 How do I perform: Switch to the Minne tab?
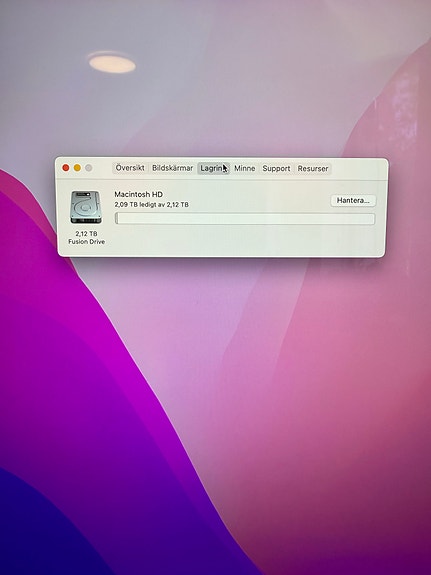pyautogui.click(x=245, y=168)
